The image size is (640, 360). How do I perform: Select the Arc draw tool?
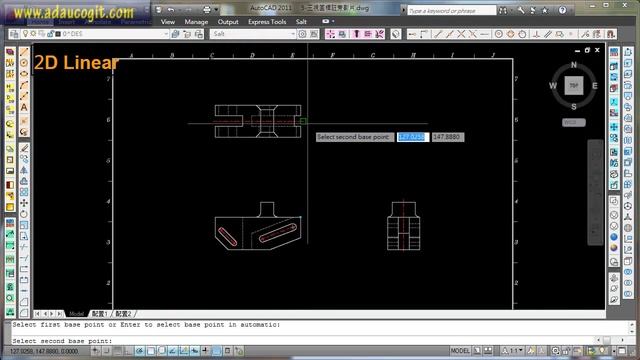24,85
